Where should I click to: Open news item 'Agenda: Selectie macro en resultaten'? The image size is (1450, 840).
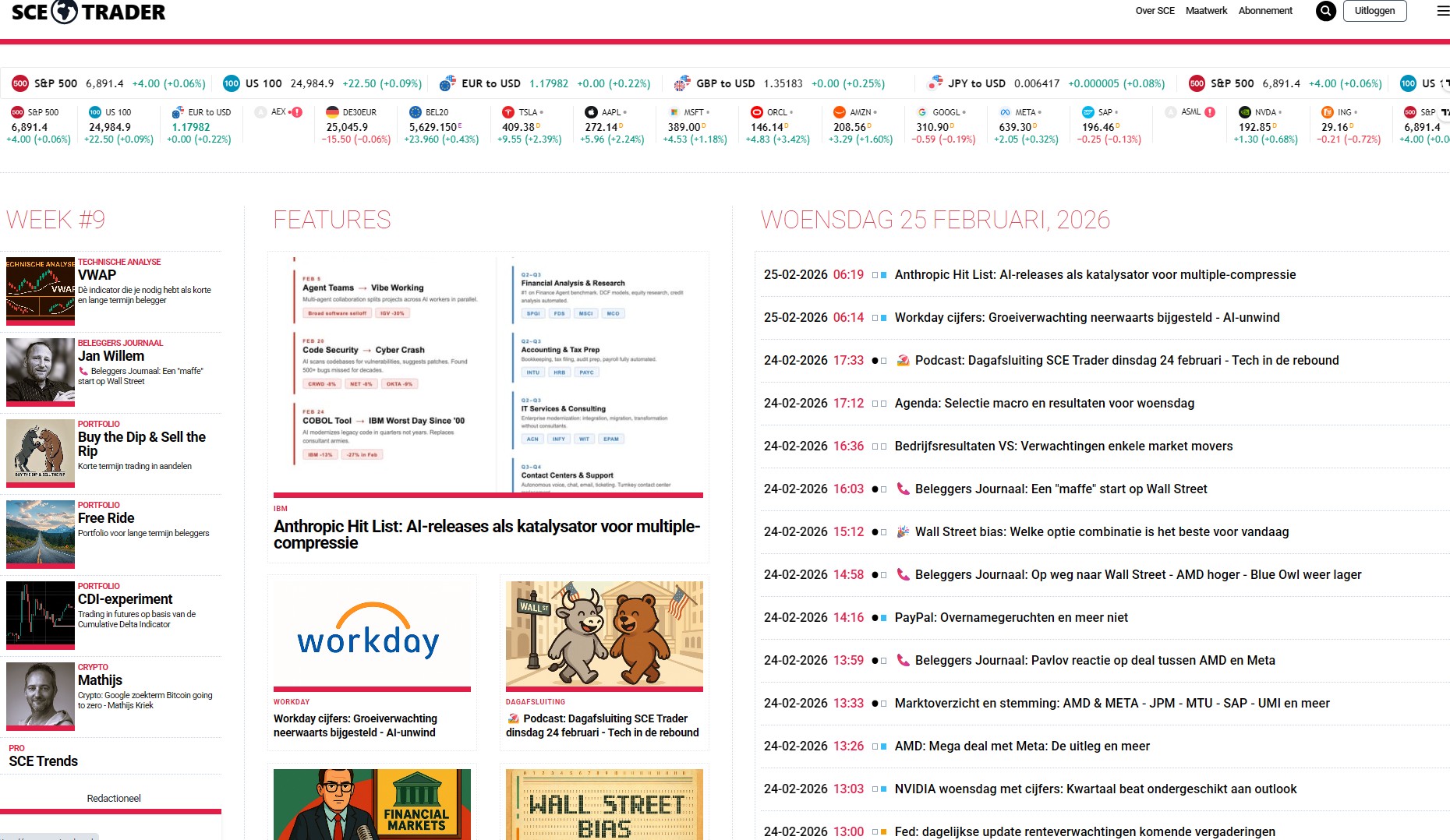click(x=1045, y=404)
